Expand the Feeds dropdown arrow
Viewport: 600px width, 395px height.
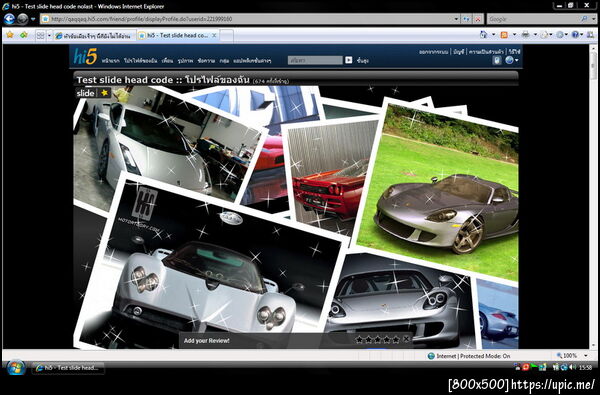click(x=514, y=35)
